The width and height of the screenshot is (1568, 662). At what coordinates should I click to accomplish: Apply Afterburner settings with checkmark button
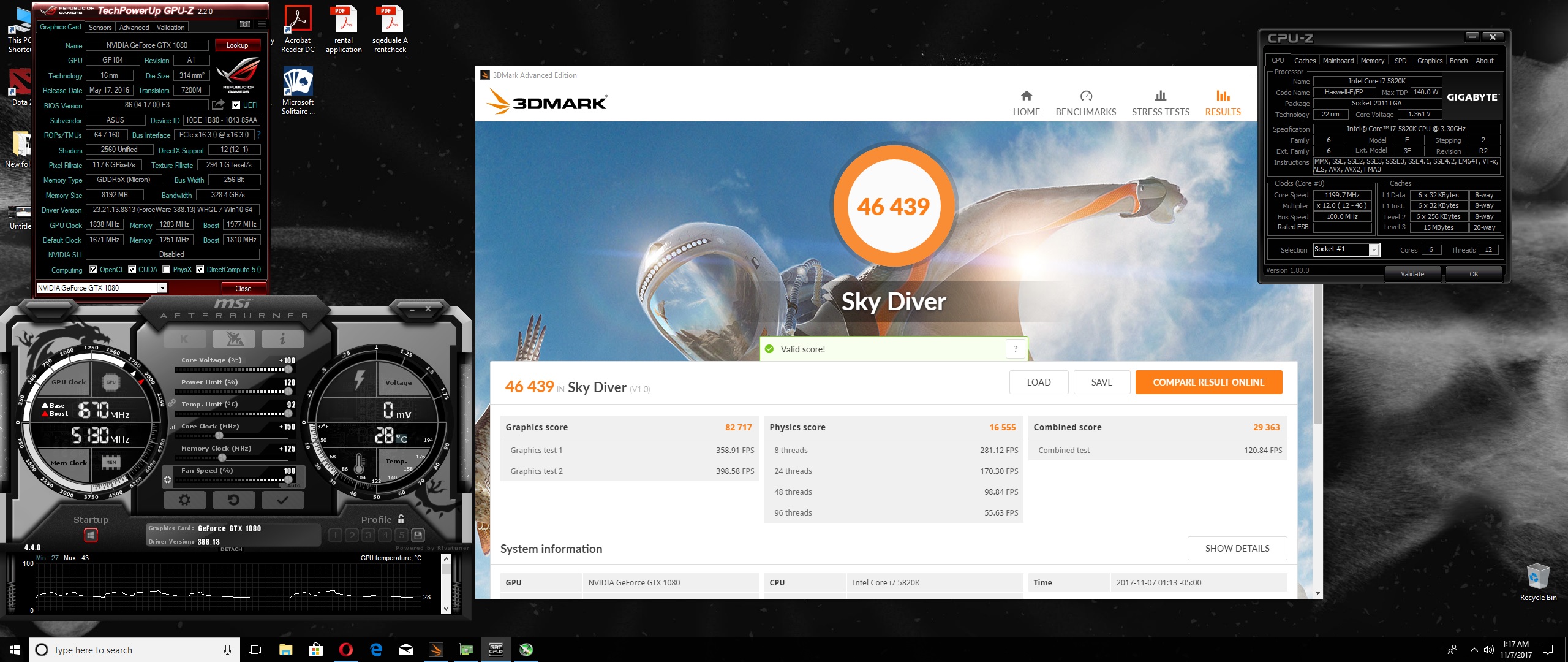(282, 500)
